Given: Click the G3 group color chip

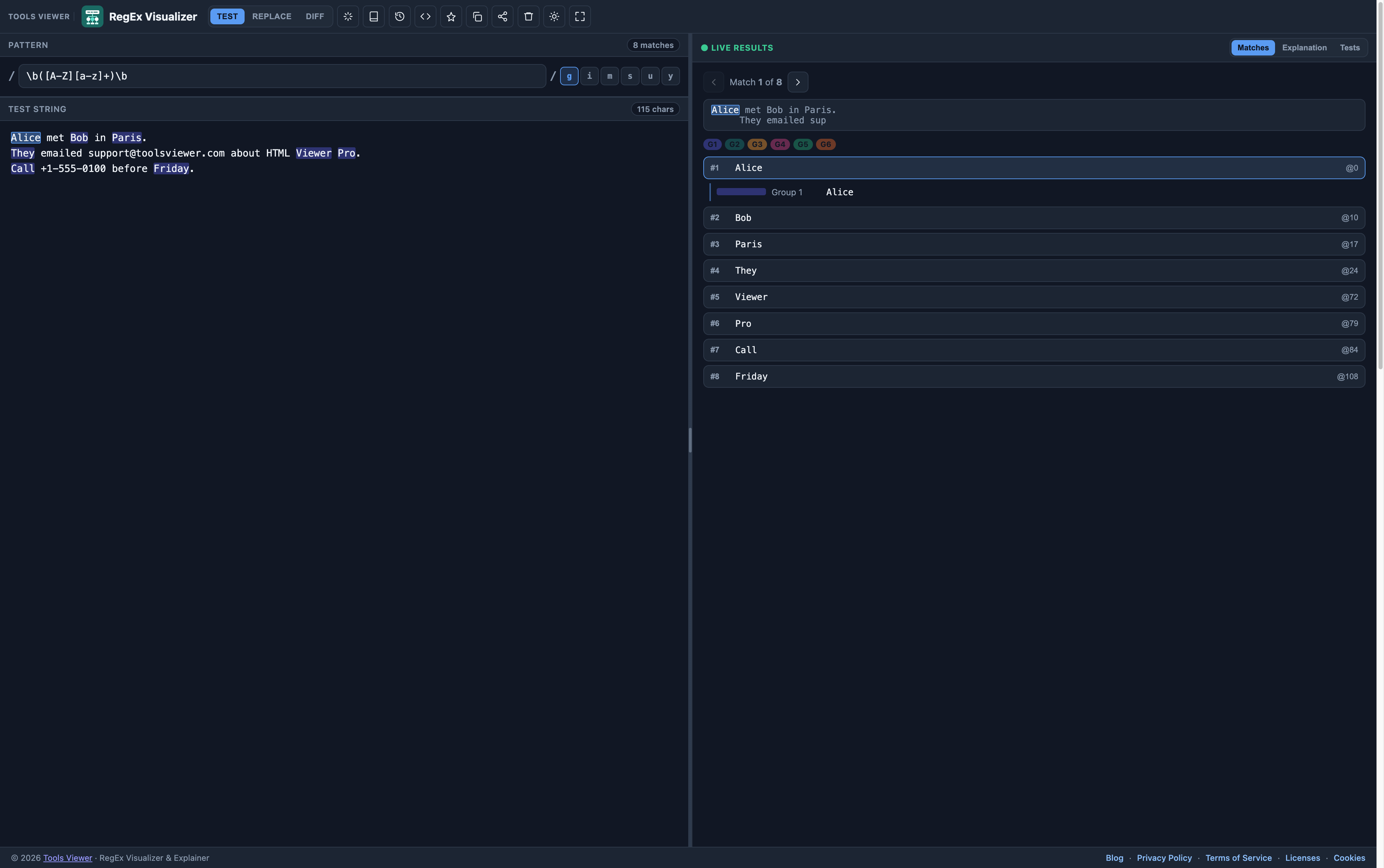Looking at the screenshot, I should click(x=757, y=145).
